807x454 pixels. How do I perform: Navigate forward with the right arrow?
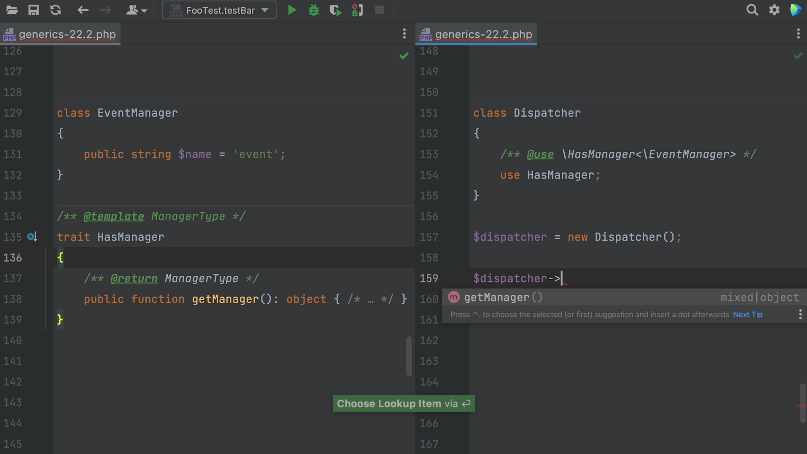tap(105, 10)
